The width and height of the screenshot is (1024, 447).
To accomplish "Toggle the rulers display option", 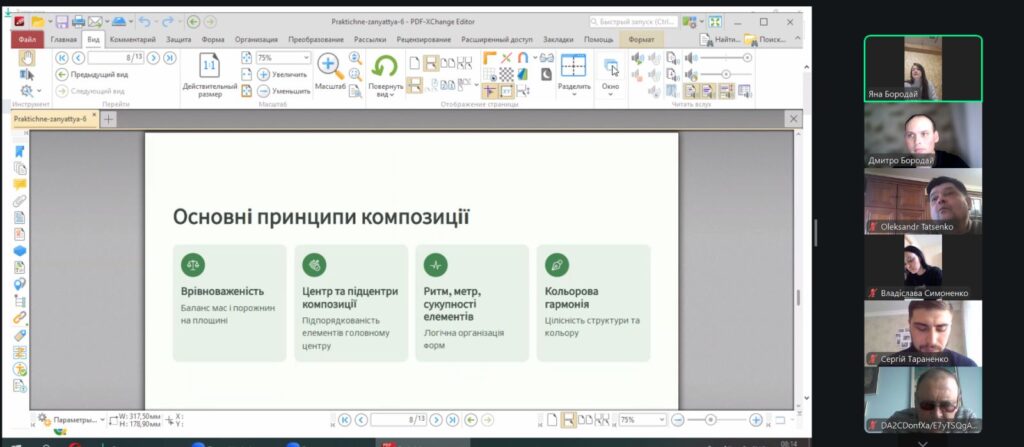I will point(490,58).
